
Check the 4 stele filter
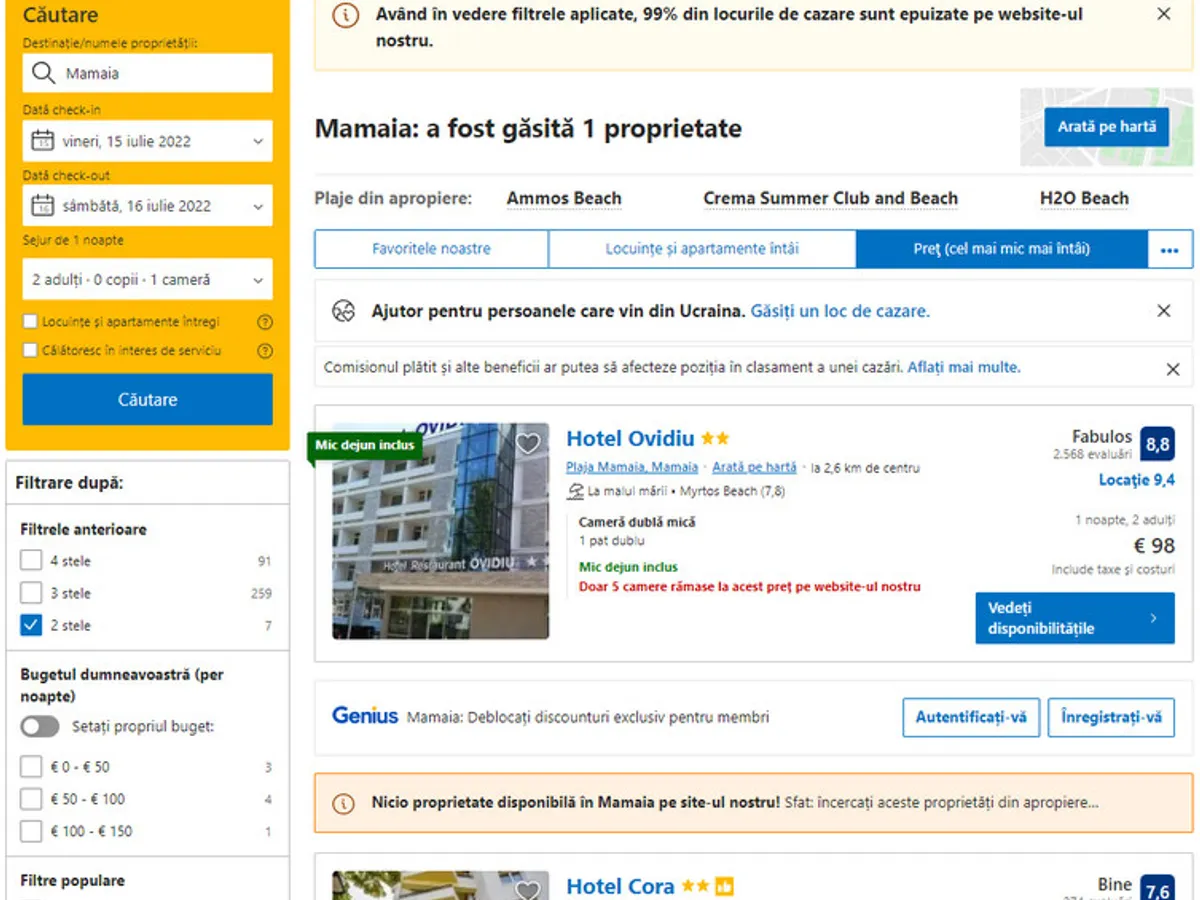(31, 561)
